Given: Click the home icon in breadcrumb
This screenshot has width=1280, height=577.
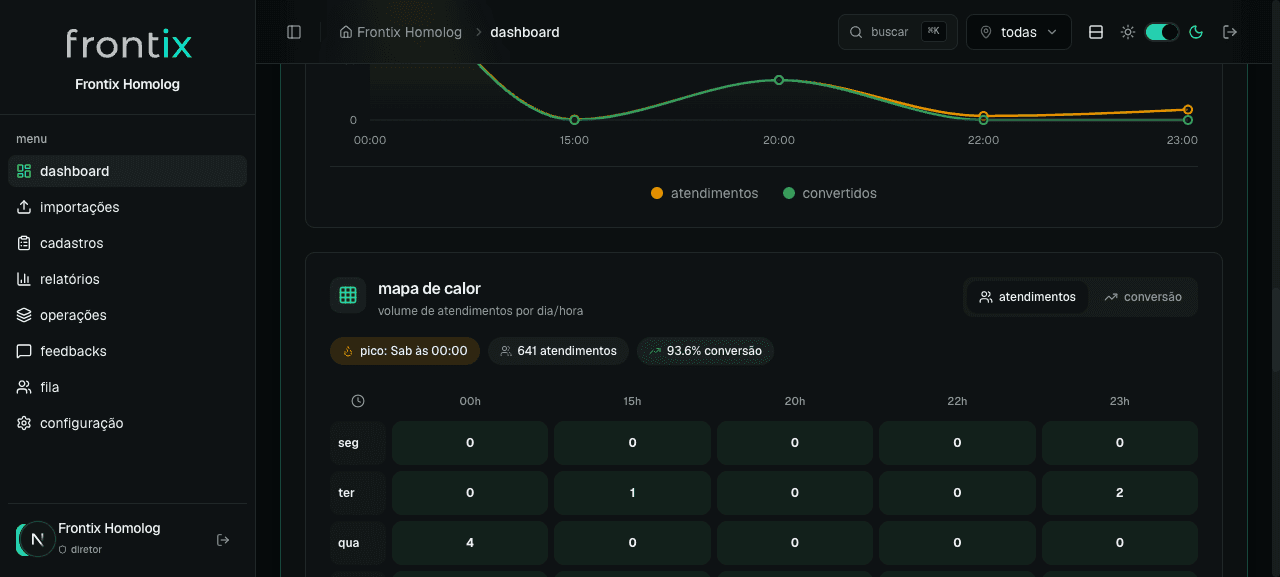Looking at the screenshot, I should click(346, 32).
